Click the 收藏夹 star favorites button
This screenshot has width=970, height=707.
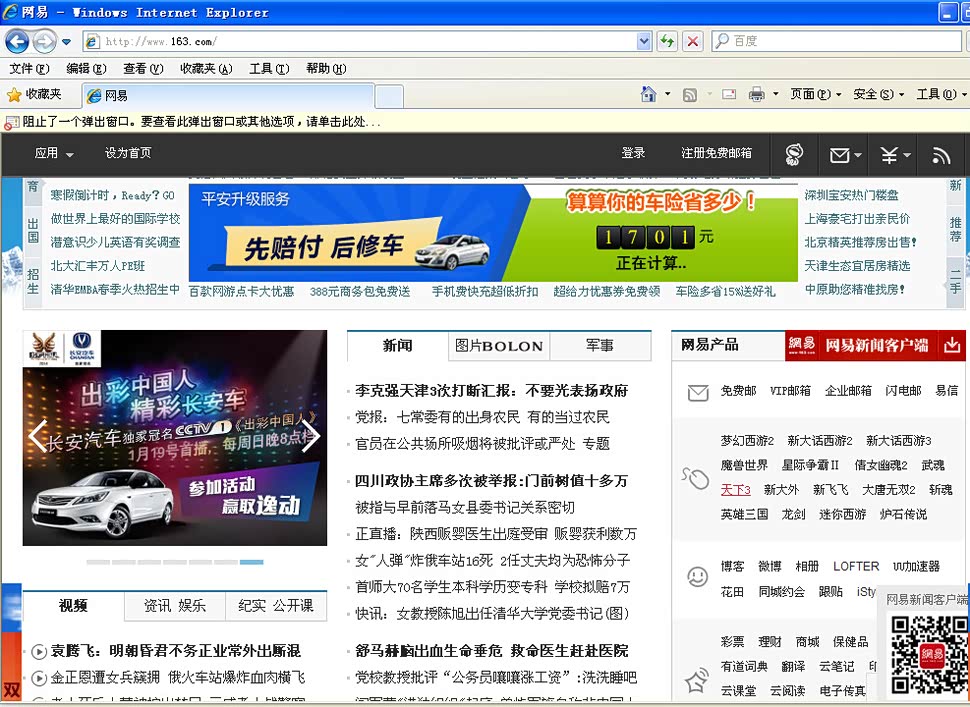34,95
